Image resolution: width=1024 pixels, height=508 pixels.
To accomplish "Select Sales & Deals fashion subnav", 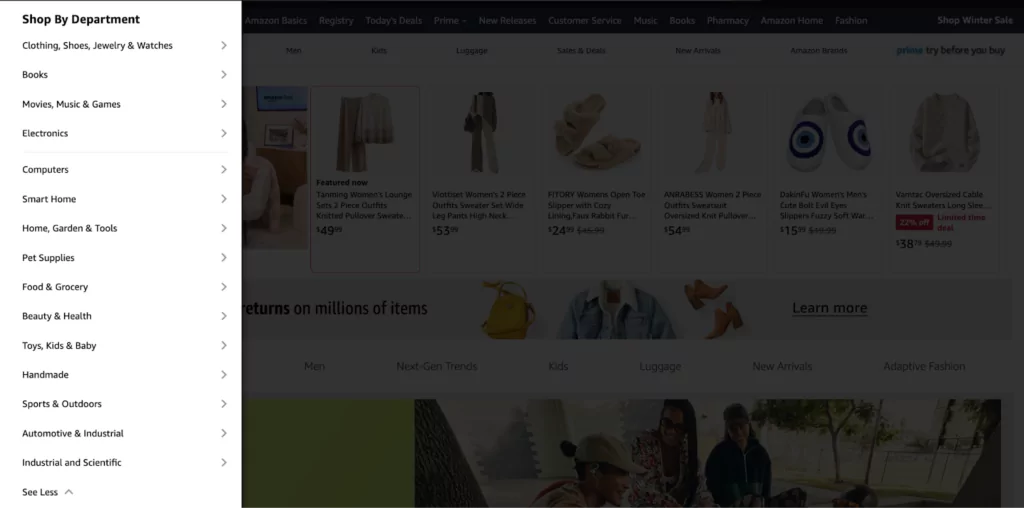I will tap(581, 50).
